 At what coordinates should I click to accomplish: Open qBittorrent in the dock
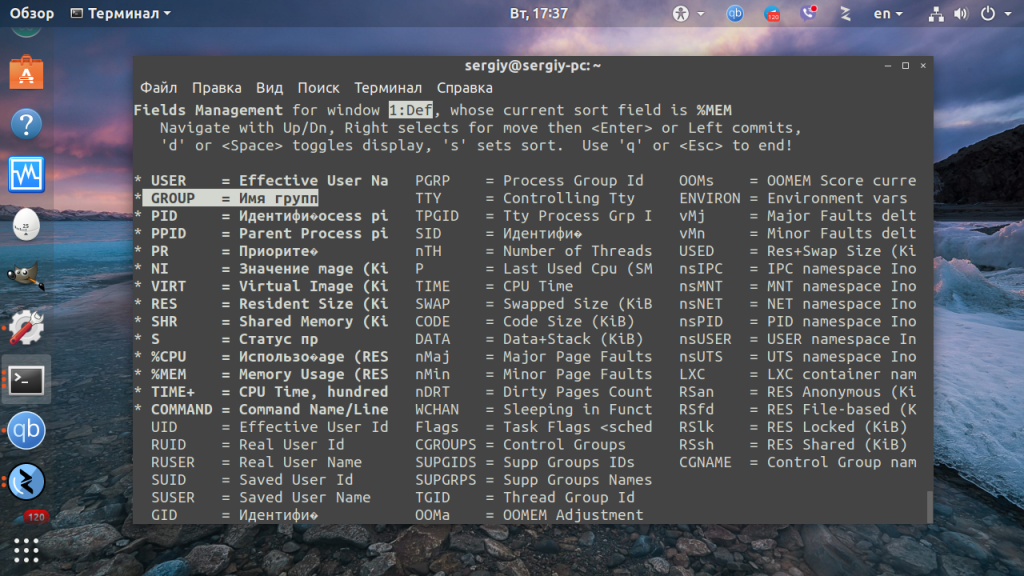pos(26,430)
